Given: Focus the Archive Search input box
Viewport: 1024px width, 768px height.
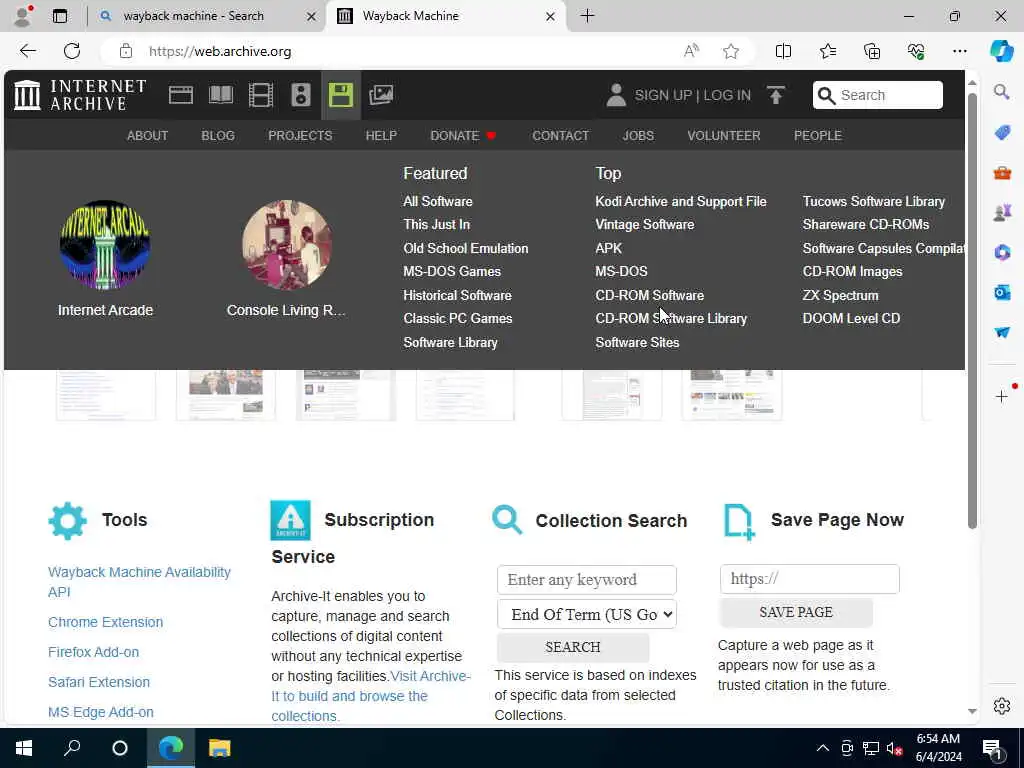Looking at the screenshot, I should pos(878,95).
